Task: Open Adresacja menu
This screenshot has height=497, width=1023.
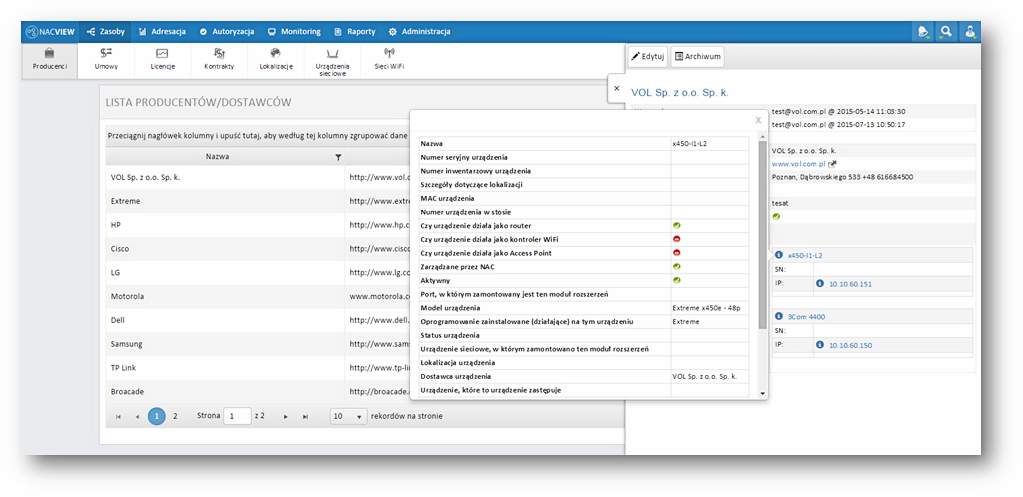Action: [162, 31]
